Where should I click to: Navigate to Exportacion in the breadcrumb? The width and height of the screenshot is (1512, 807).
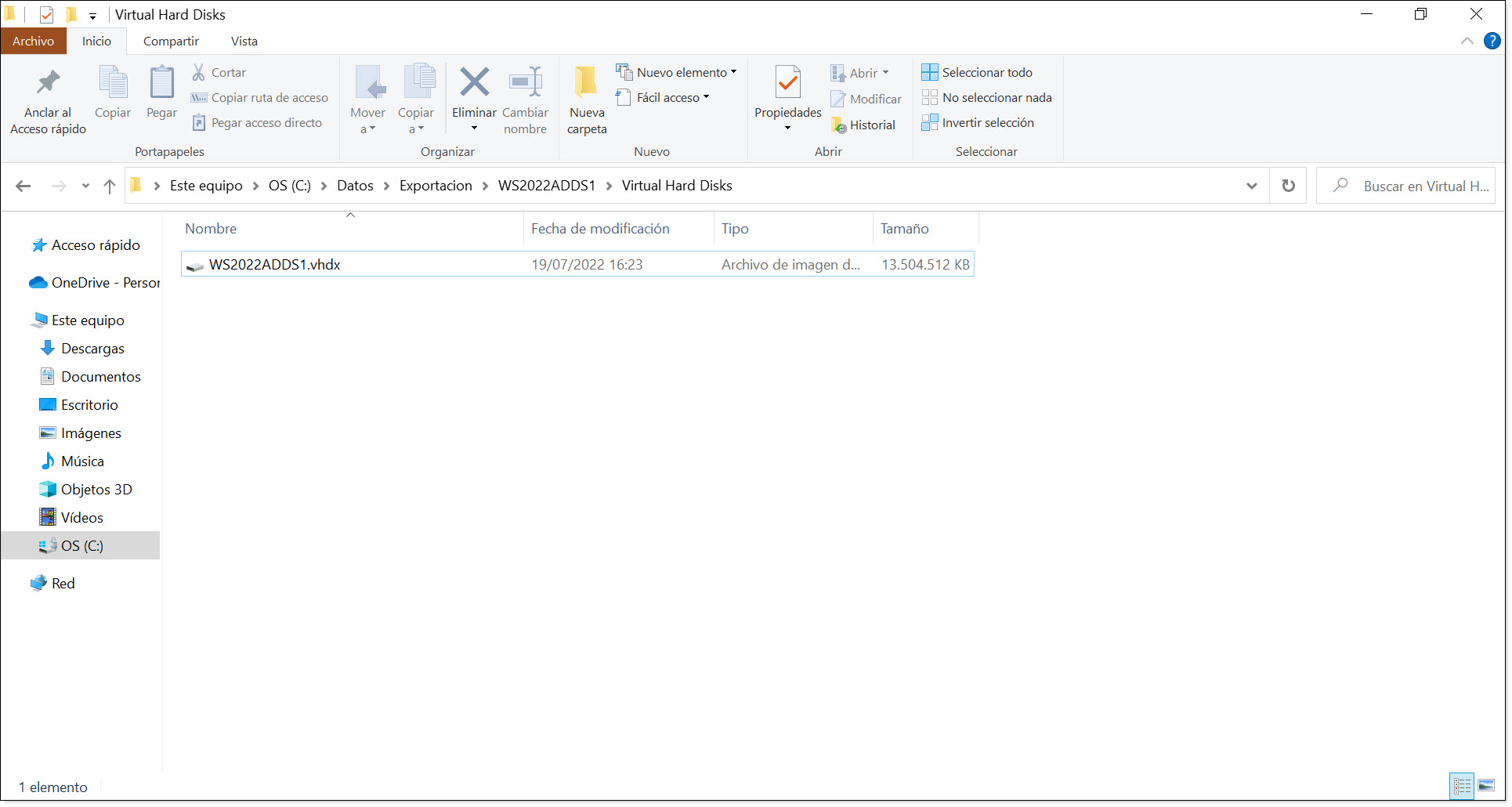[x=436, y=186]
